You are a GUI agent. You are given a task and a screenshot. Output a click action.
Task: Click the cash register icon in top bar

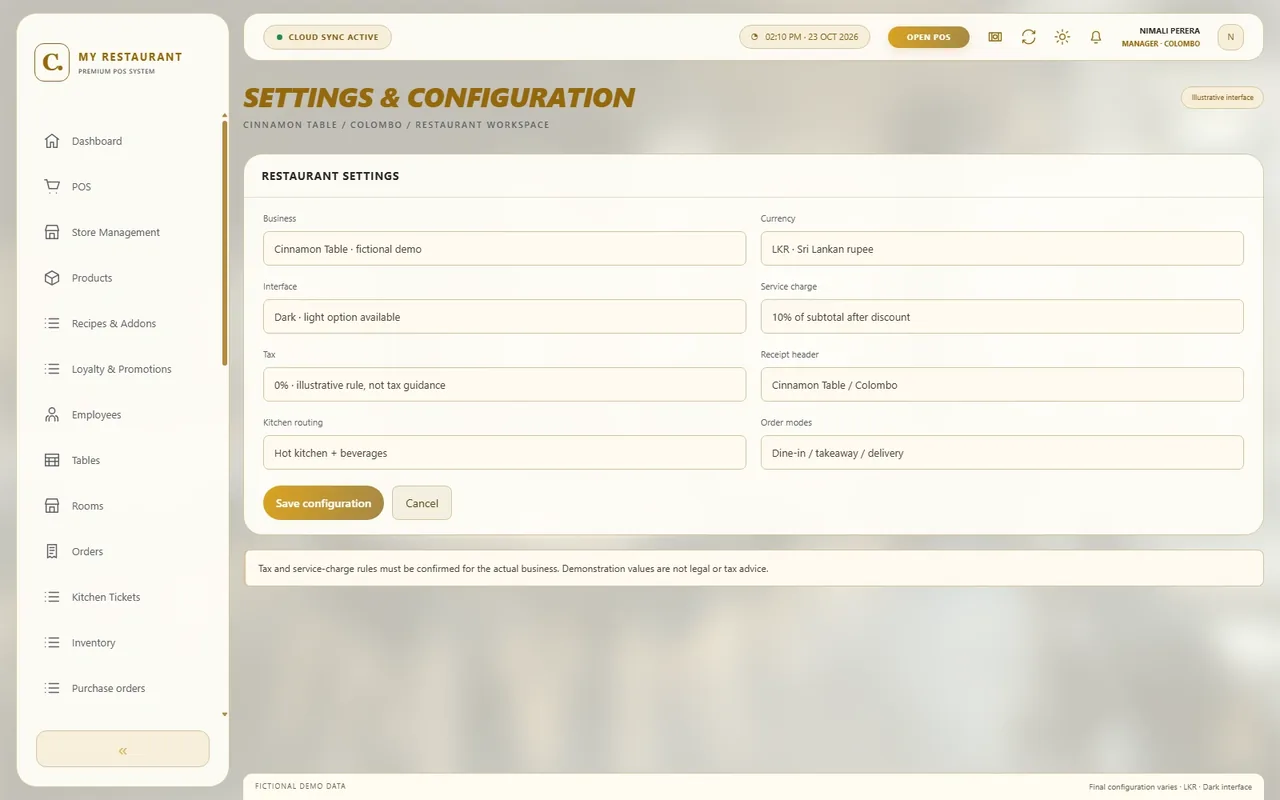tap(995, 37)
